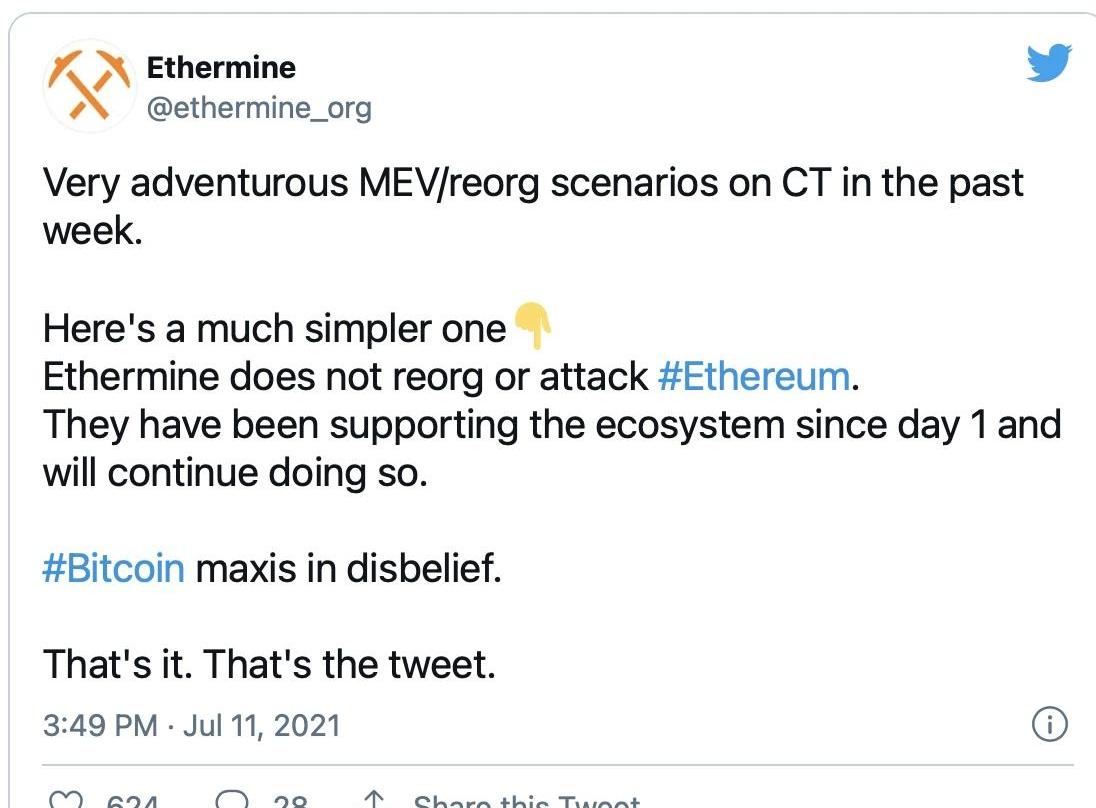Click the 28 replies count
The height and width of the screenshot is (808, 1096).
click(x=290, y=800)
